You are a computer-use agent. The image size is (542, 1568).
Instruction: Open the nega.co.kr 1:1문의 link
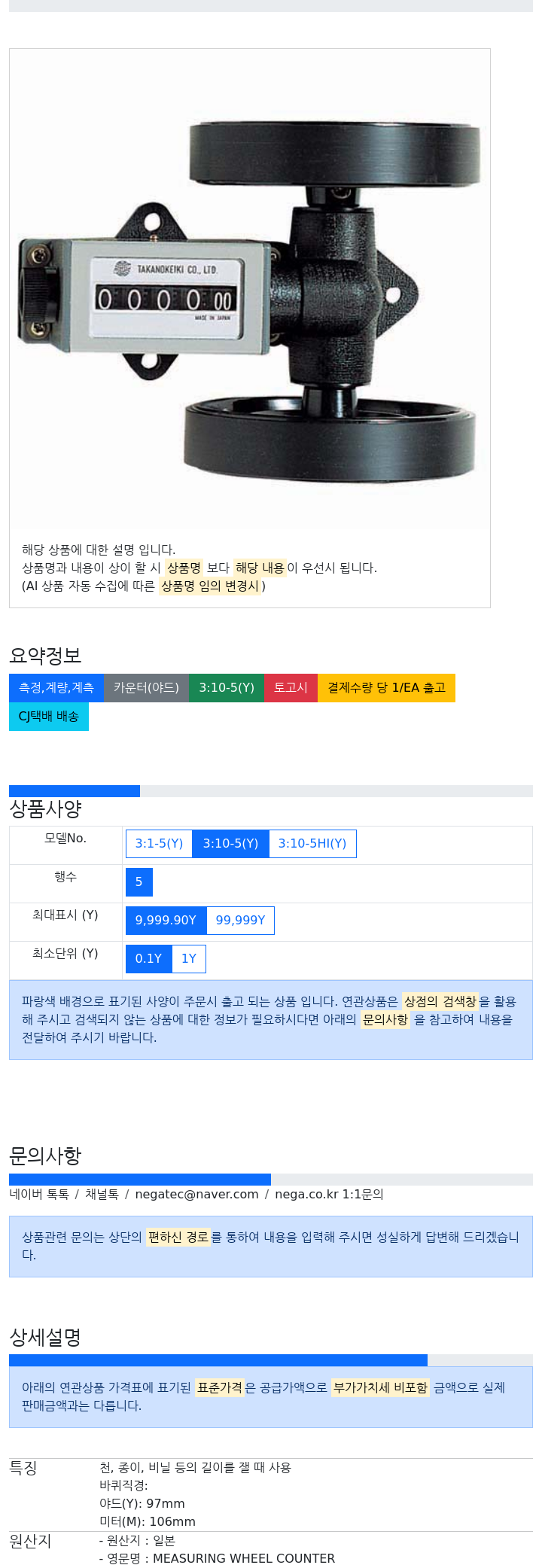tap(329, 1195)
